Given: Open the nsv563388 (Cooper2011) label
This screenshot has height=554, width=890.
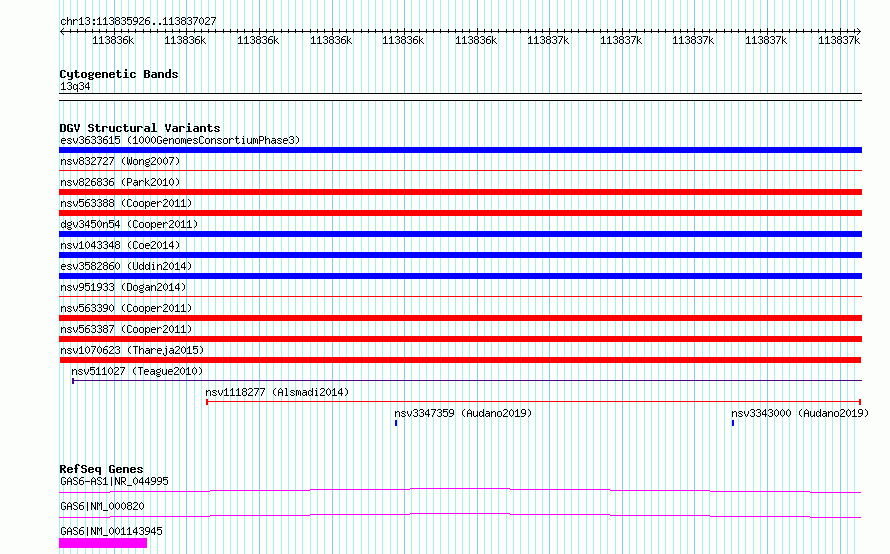Looking at the screenshot, I should pos(126,203).
